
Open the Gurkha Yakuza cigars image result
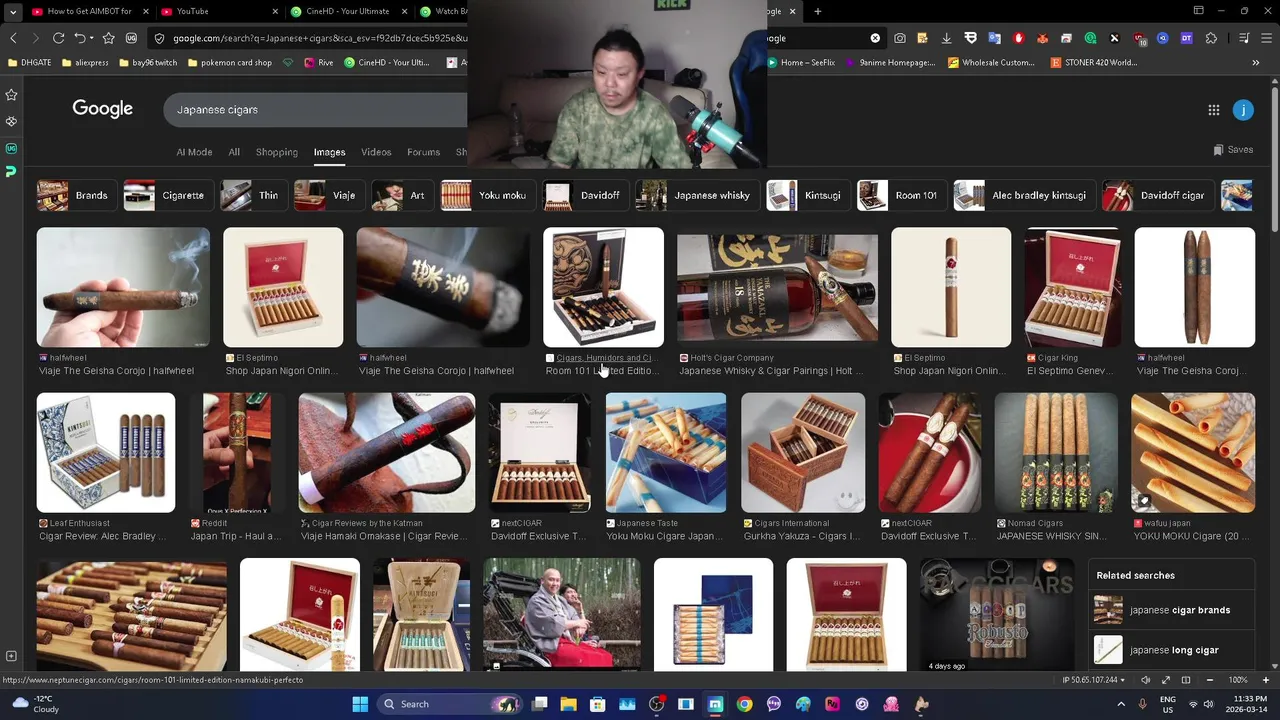tap(803, 452)
